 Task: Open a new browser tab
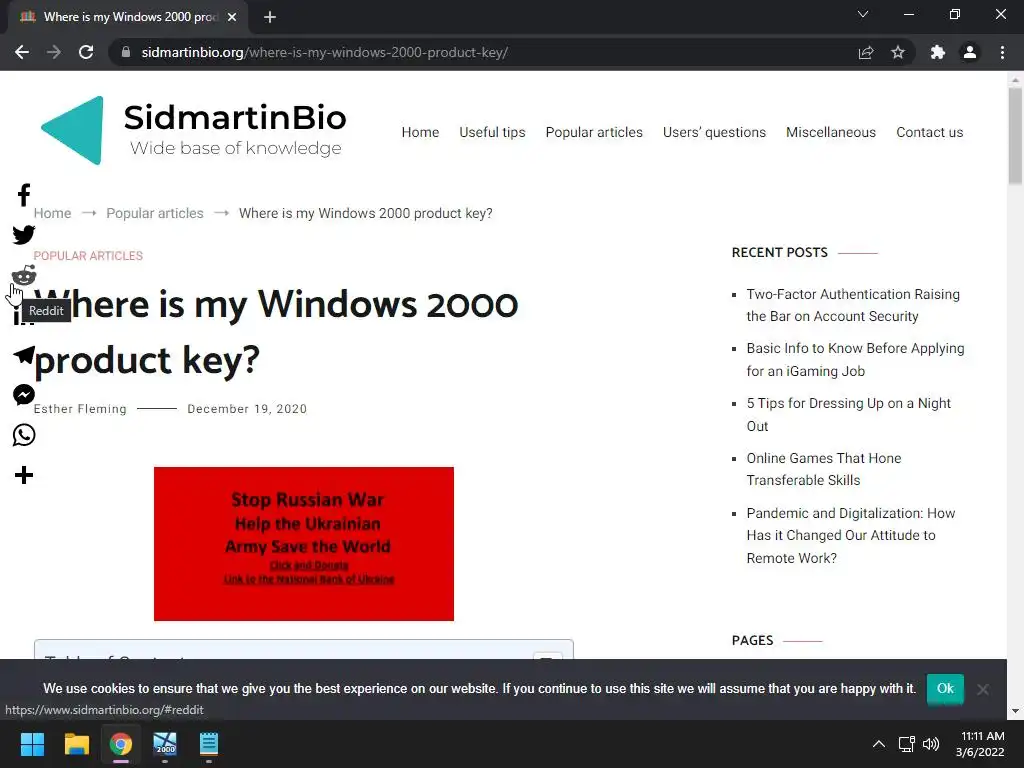coord(270,17)
